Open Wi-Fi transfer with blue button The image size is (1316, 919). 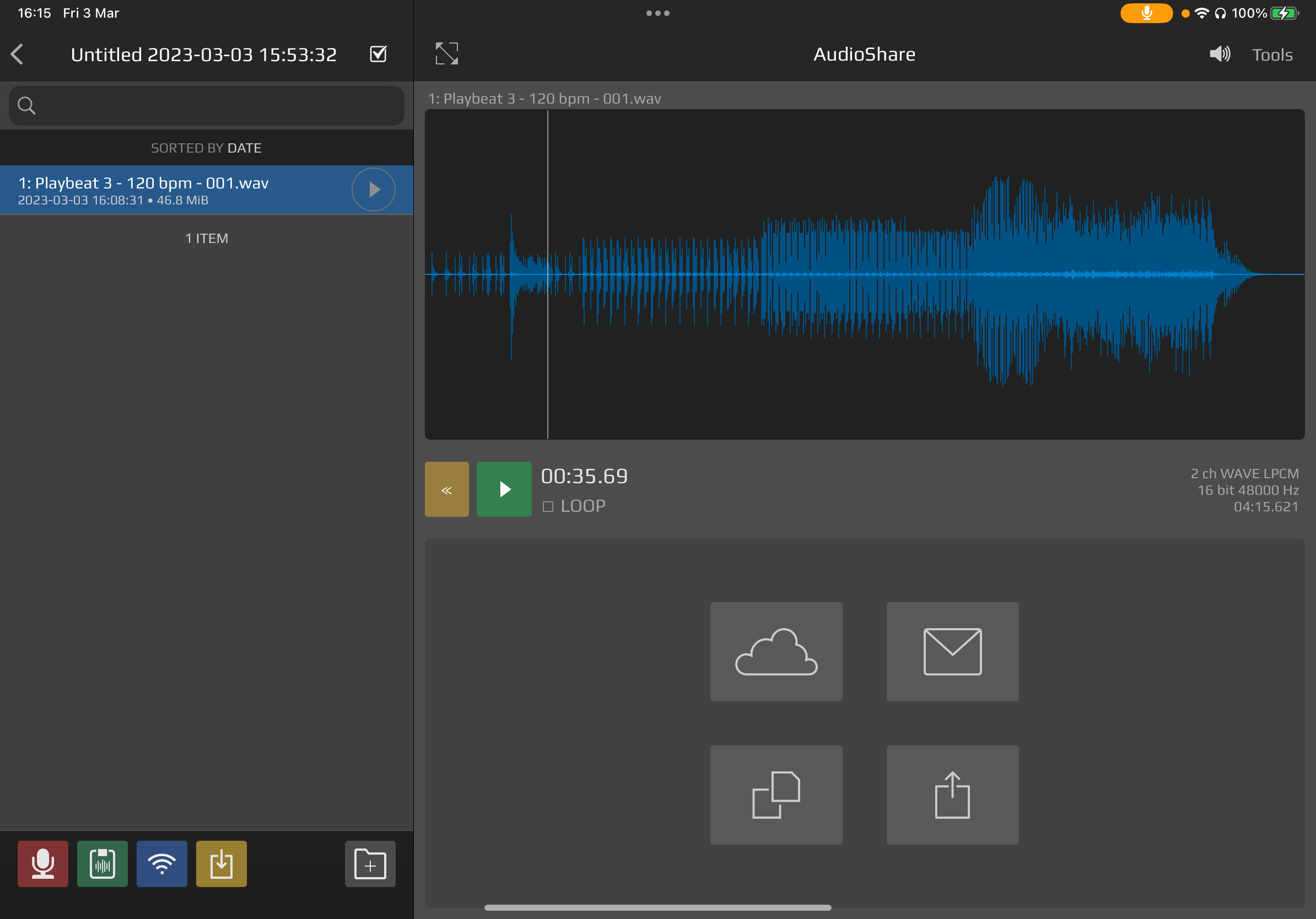tap(162, 863)
